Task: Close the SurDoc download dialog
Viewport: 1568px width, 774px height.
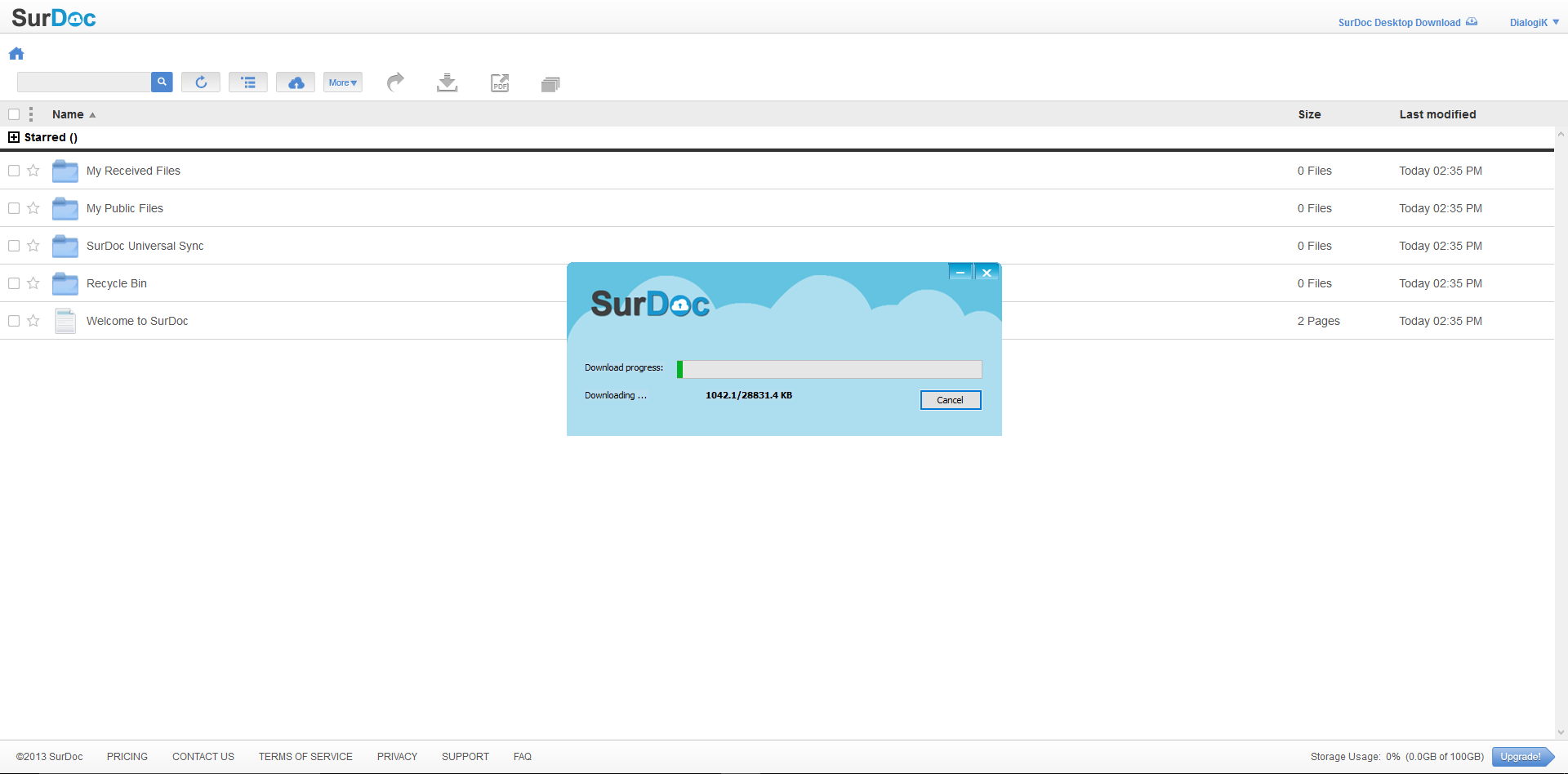Action: pos(987,272)
